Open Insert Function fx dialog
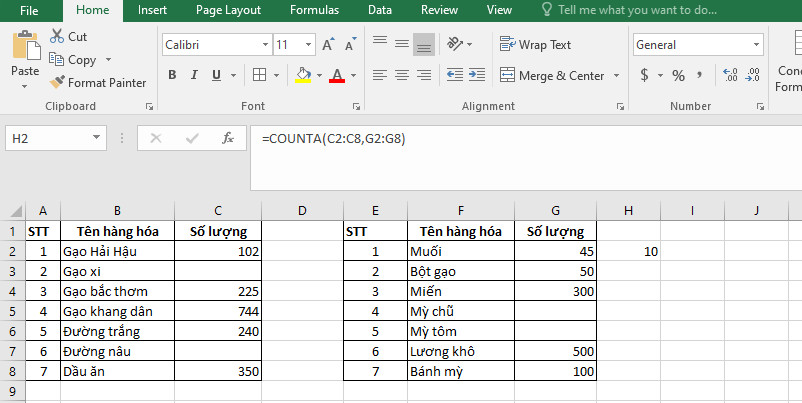Viewport: 802px width, 403px height. [228, 138]
